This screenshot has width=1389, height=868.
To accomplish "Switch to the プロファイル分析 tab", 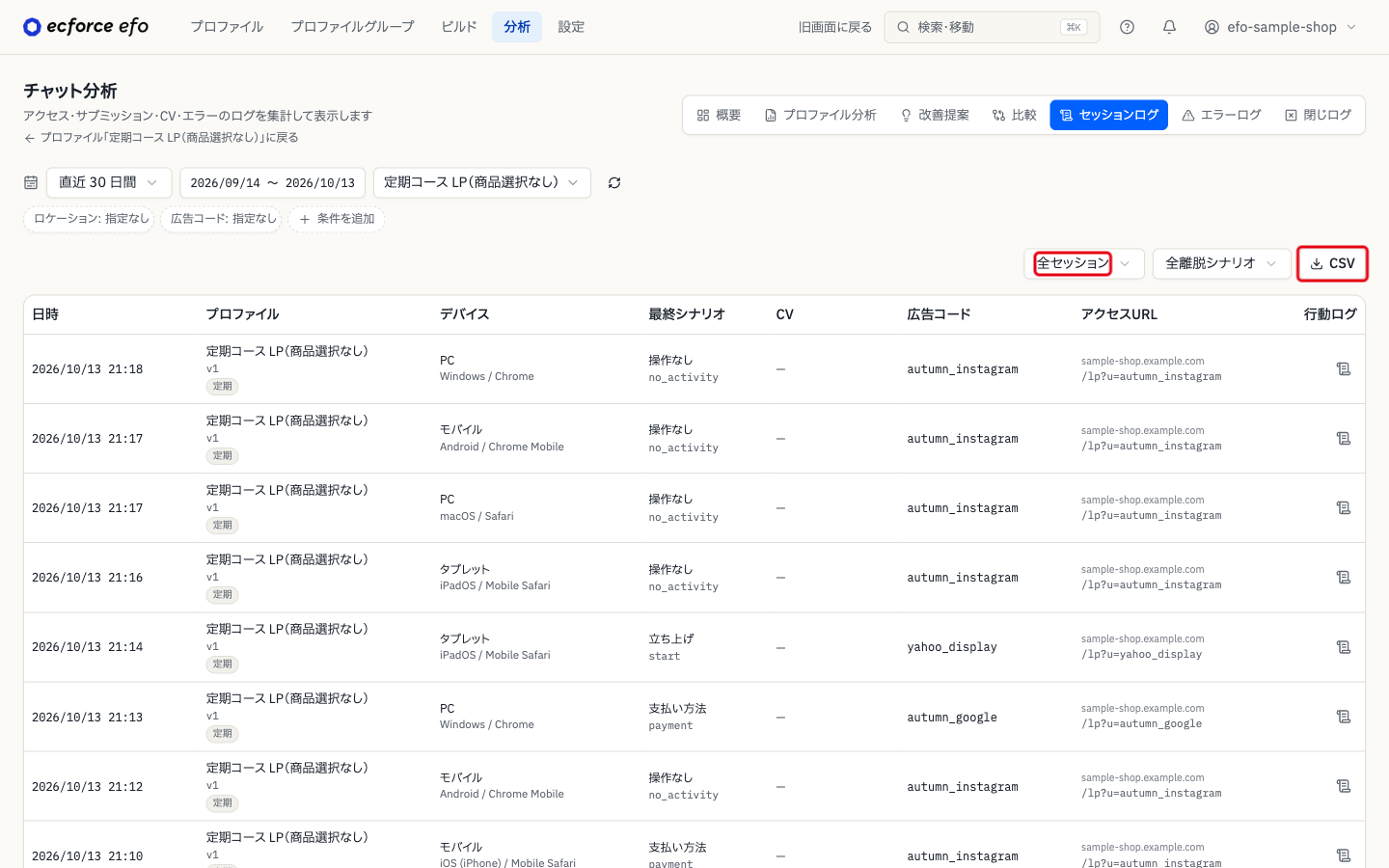I will tap(820, 115).
